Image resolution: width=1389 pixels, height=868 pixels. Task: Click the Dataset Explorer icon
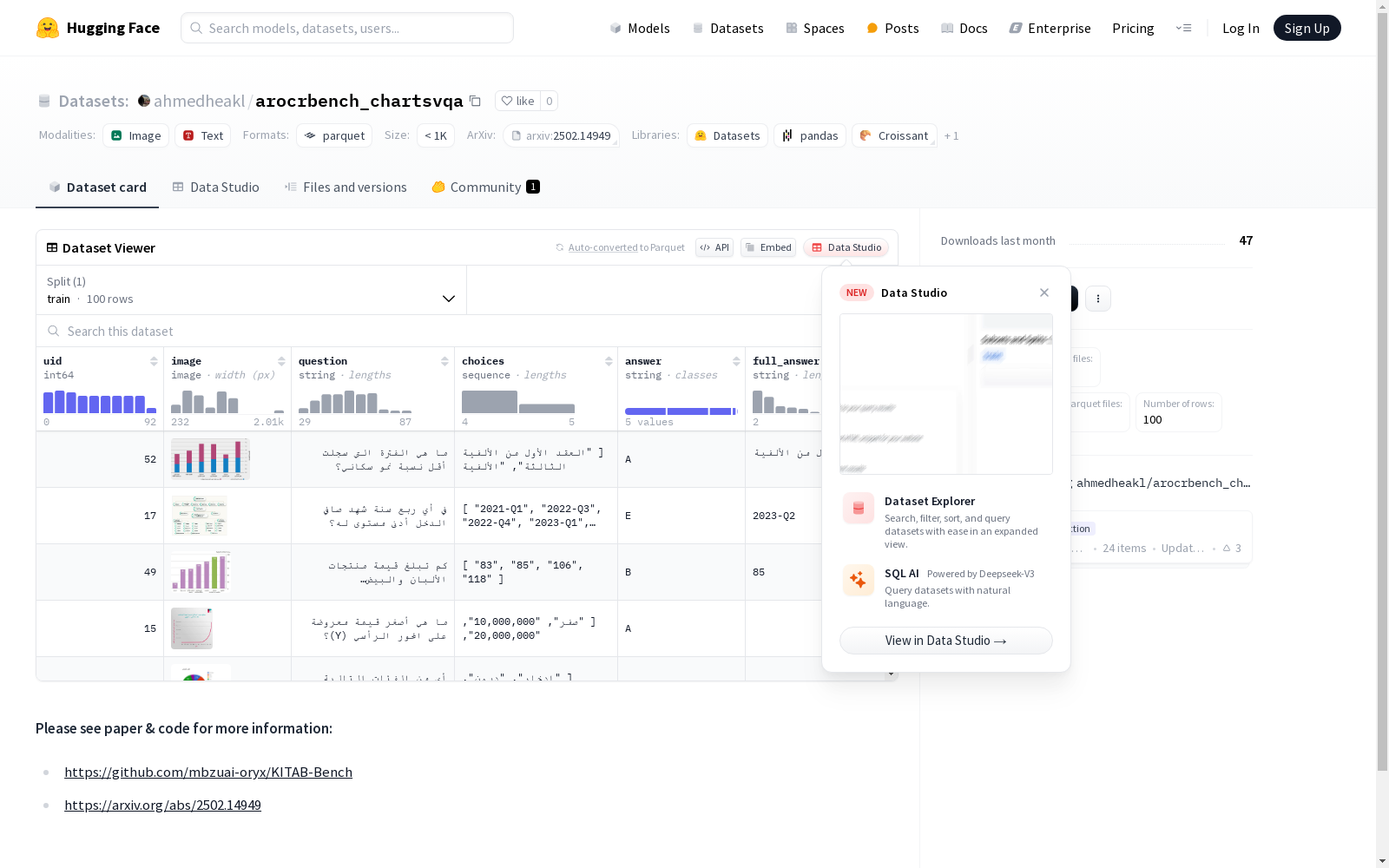859,508
